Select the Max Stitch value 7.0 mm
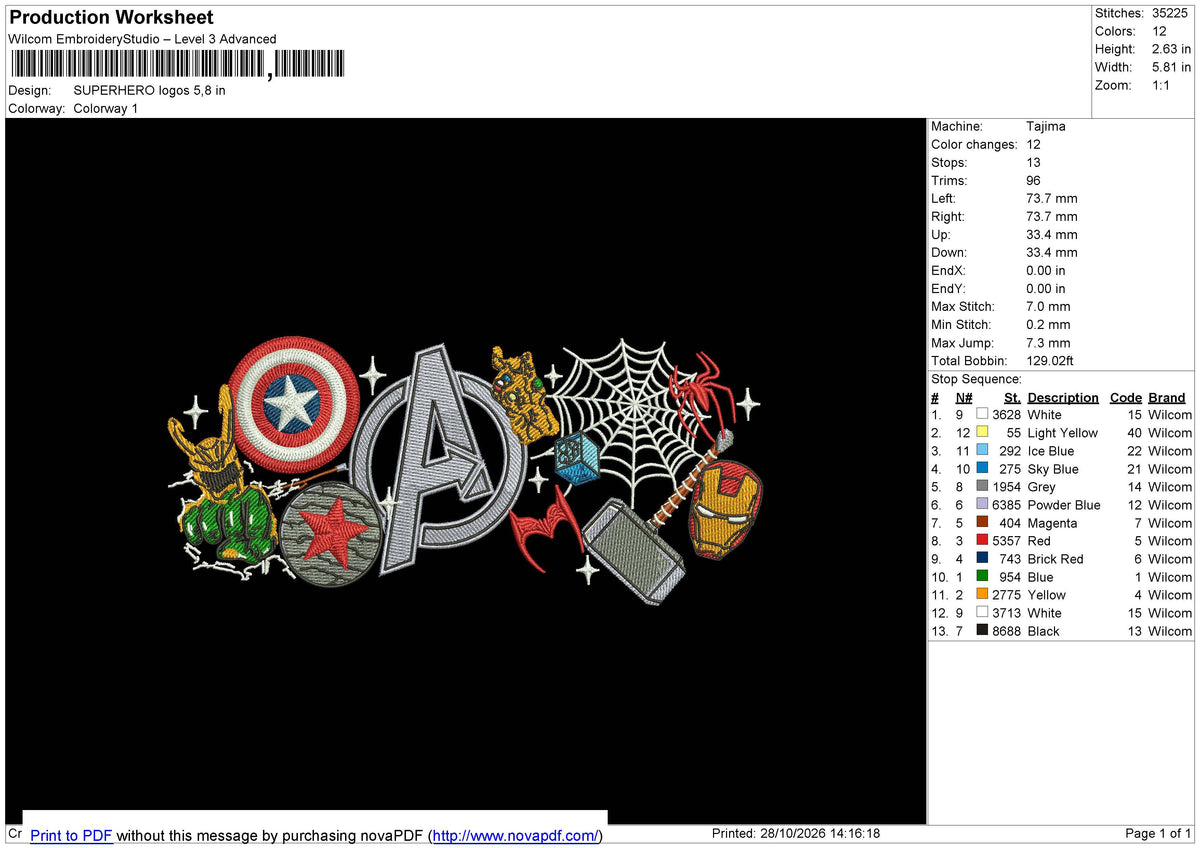Screen dimensions: 1200x848 tap(1048, 306)
